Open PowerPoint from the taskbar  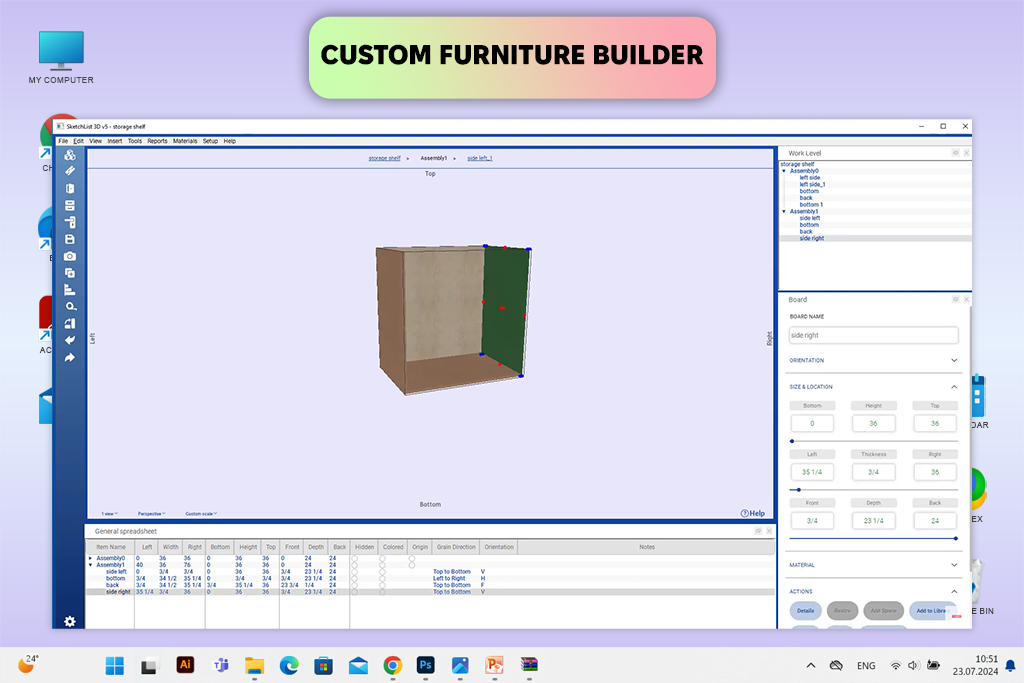[x=494, y=665]
